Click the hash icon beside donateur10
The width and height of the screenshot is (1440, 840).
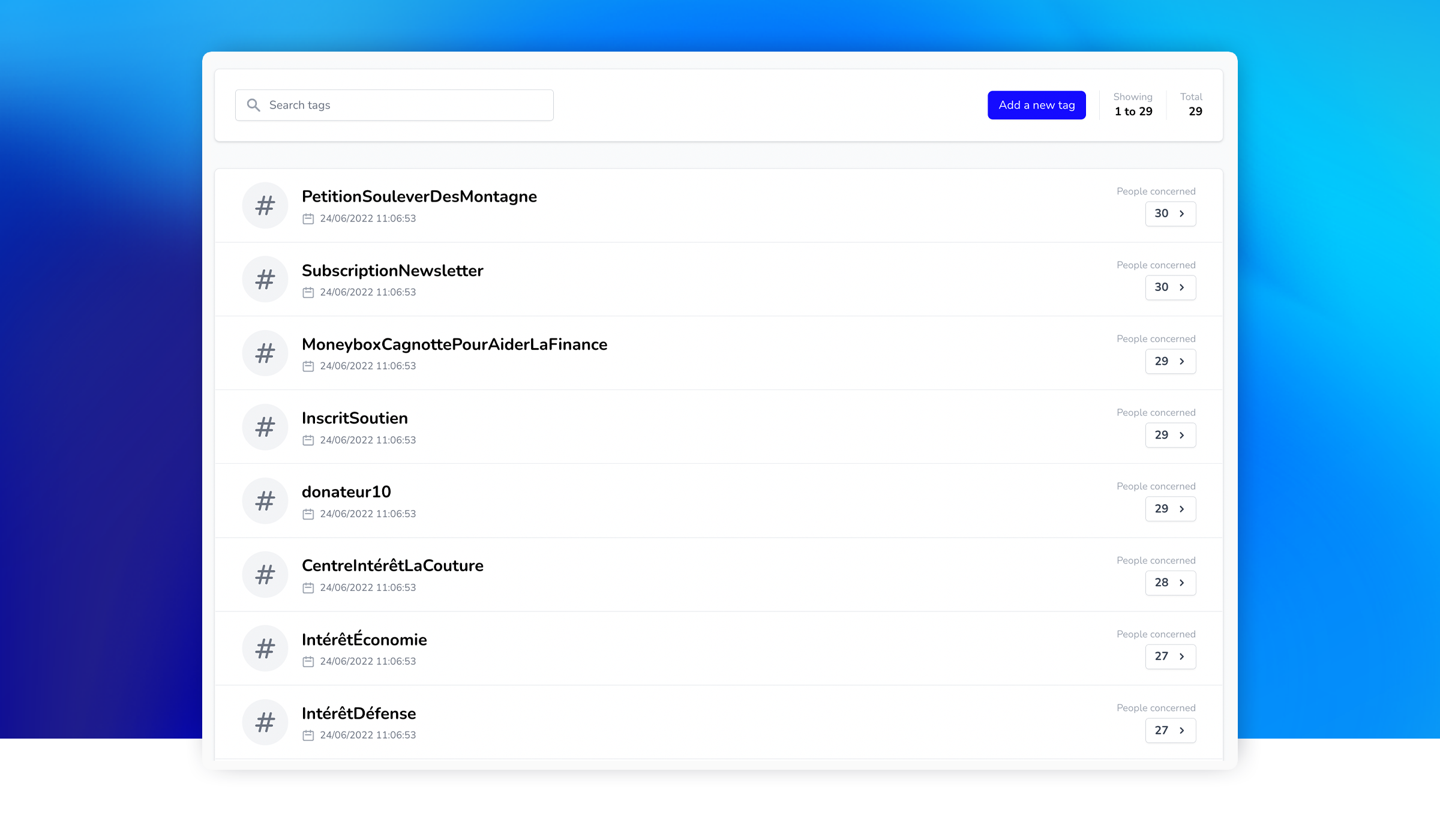[x=265, y=501]
